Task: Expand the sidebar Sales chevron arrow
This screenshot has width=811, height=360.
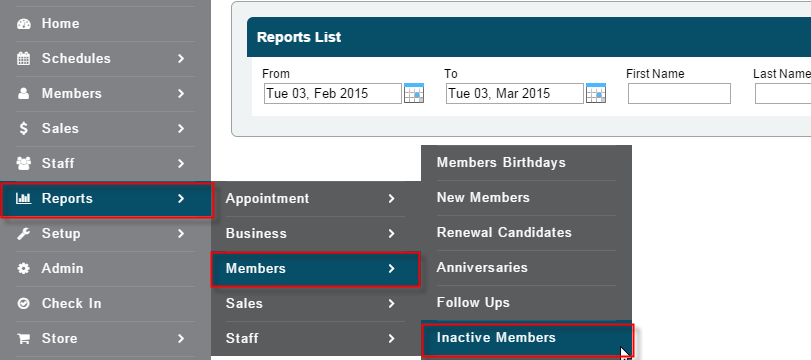Action: 181,128
